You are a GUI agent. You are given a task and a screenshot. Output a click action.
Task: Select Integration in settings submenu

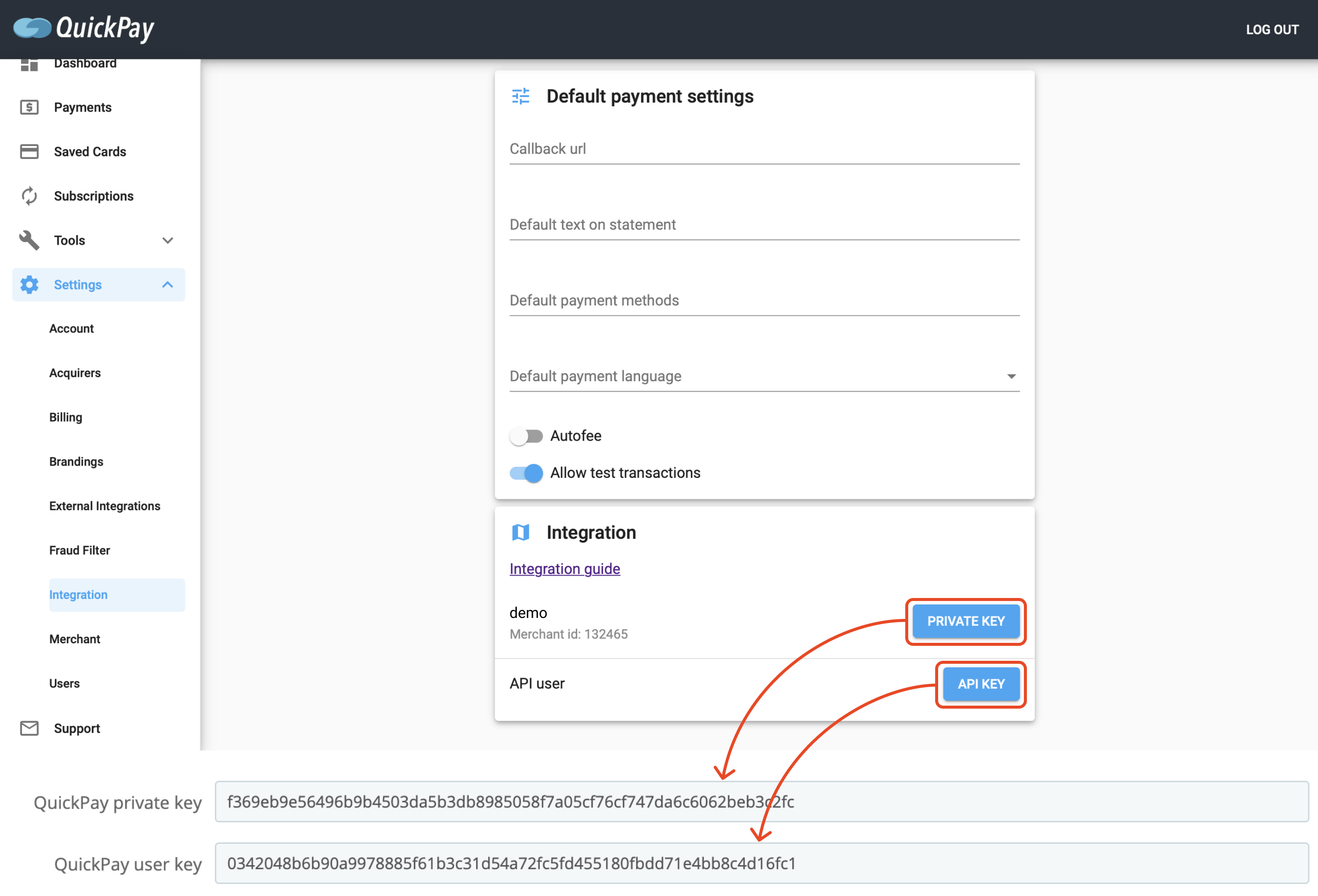click(117, 595)
